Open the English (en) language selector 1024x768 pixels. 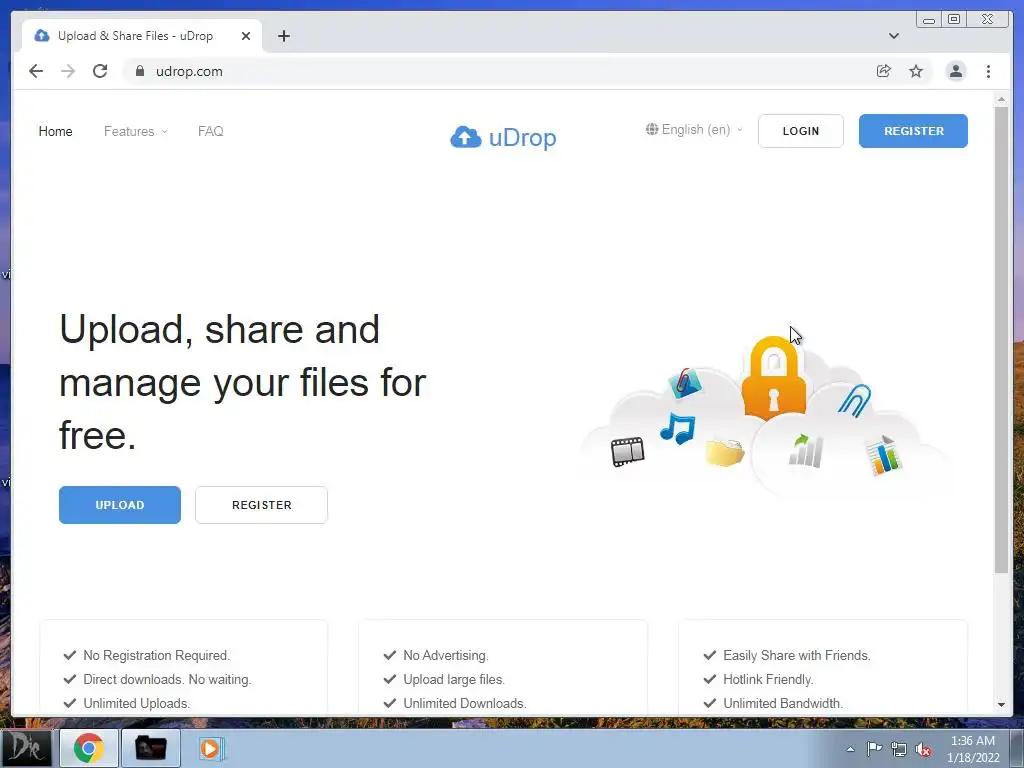pyautogui.click(x=695, y=129)
